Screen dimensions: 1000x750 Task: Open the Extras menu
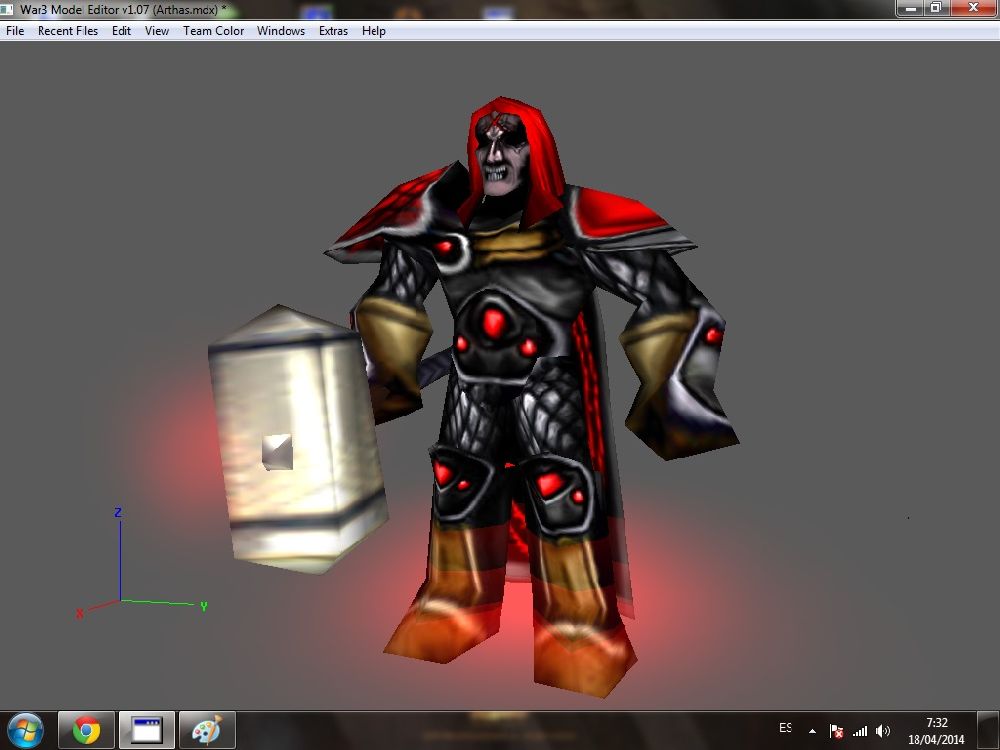[x=333, y=31]
